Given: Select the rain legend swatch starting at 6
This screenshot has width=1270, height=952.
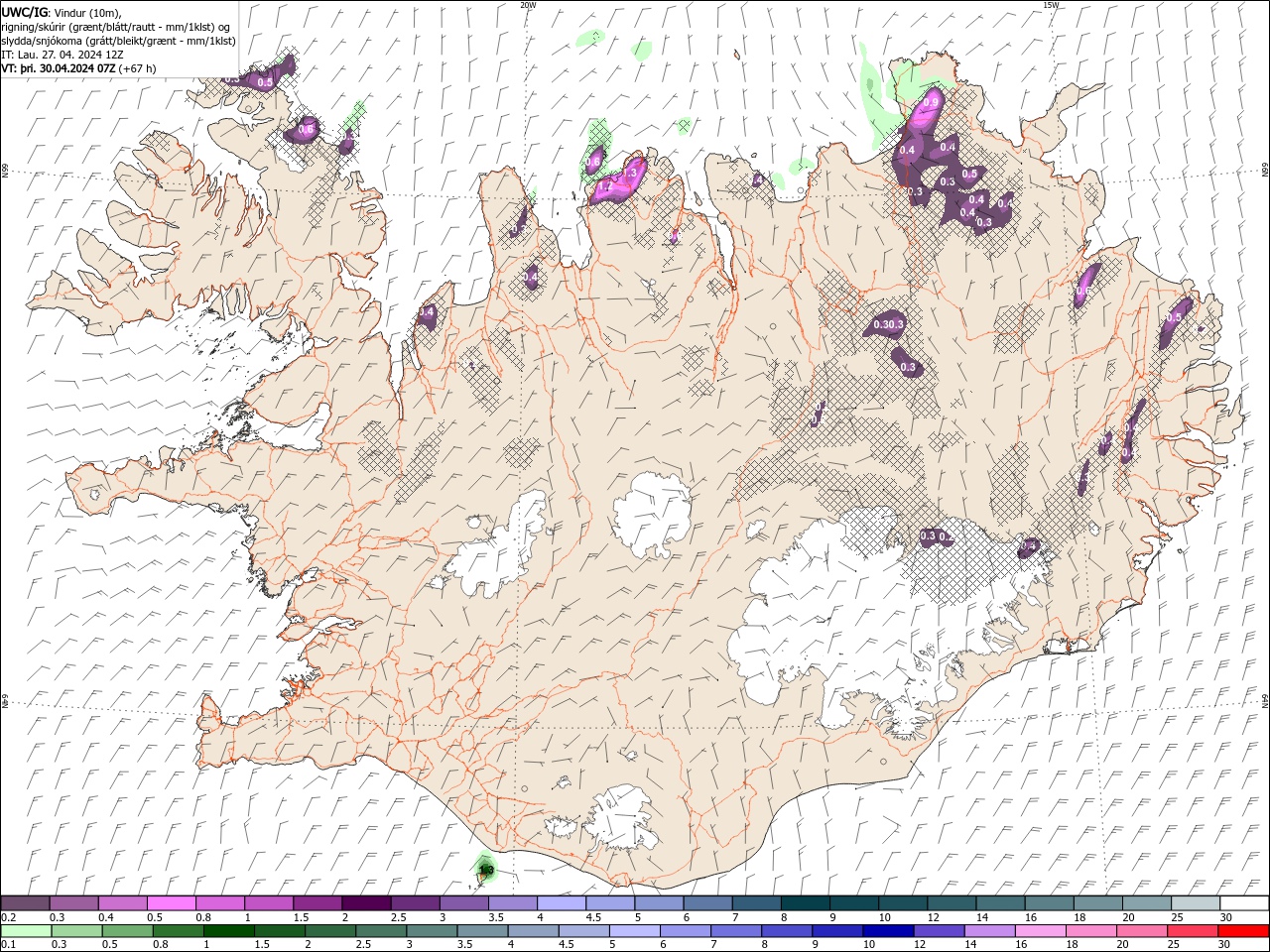Looking at the screenshot, I should [685, 931].
